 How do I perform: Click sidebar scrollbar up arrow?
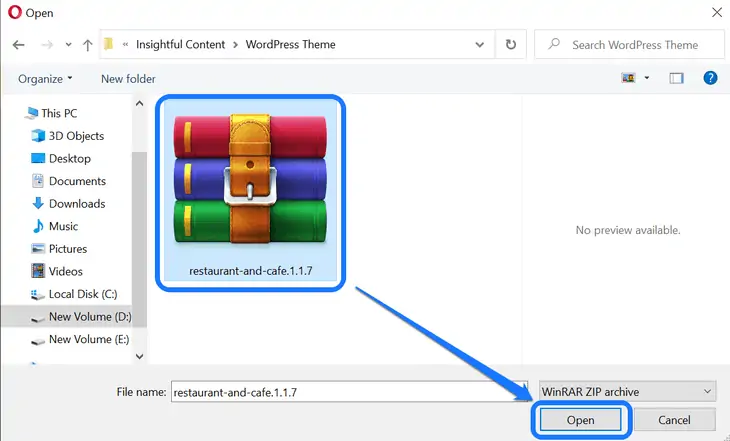coord(139,103)
